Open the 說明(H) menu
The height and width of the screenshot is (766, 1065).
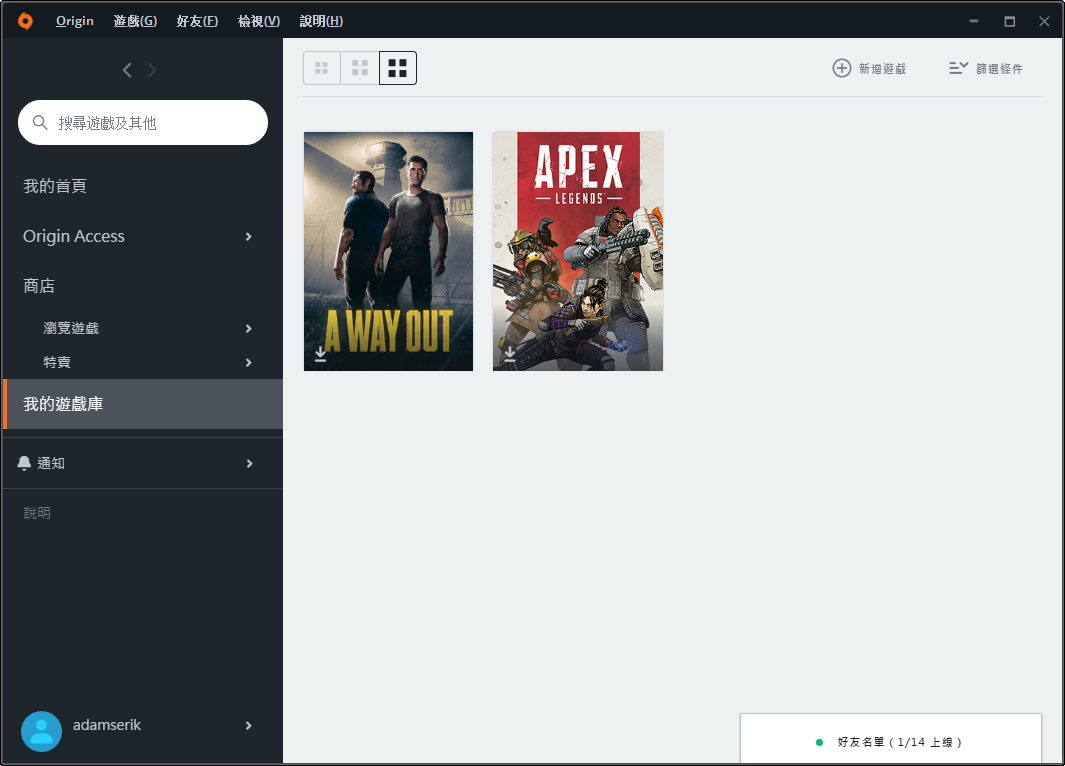(321, 21)
